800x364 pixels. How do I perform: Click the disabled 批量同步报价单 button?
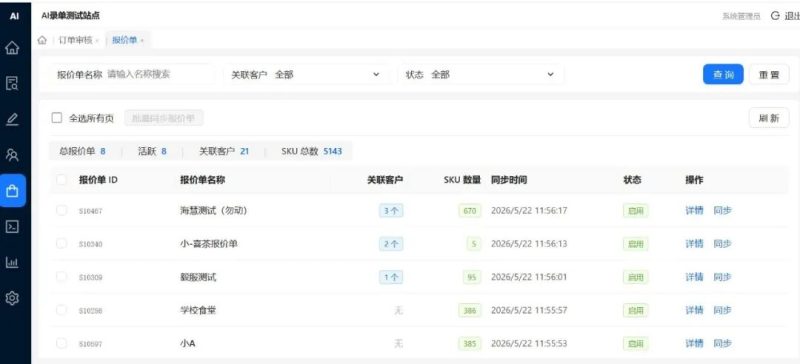(164, 118)
